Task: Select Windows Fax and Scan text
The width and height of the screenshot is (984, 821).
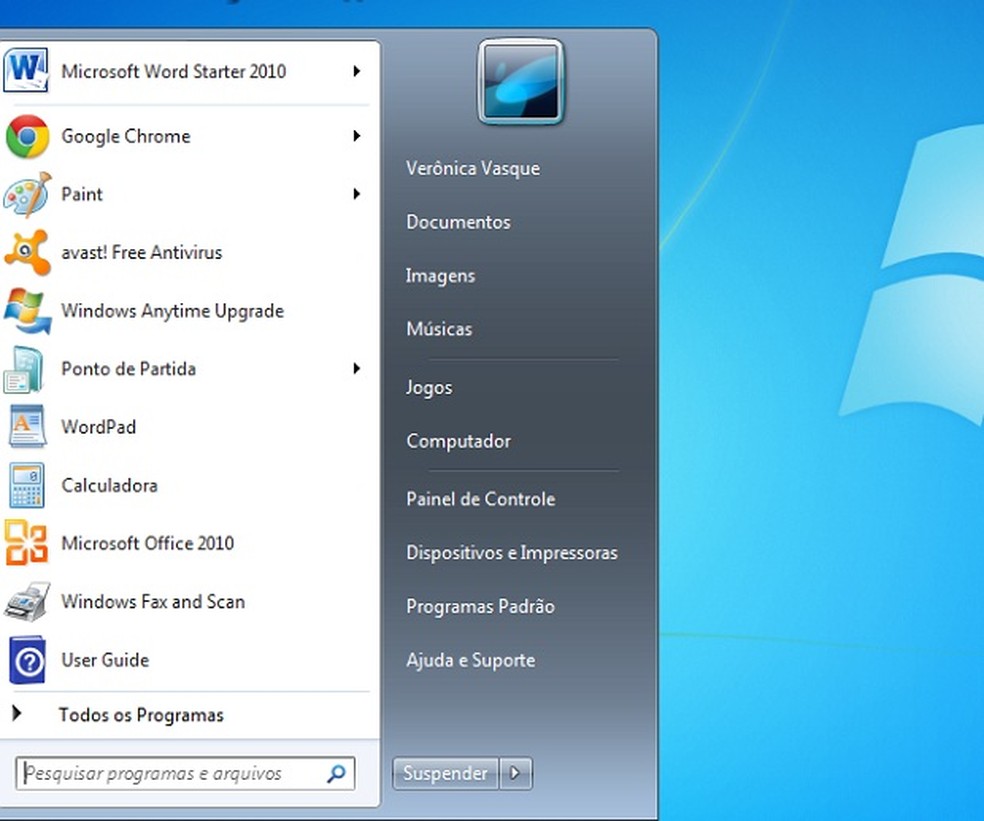Action: click(153, 601)
